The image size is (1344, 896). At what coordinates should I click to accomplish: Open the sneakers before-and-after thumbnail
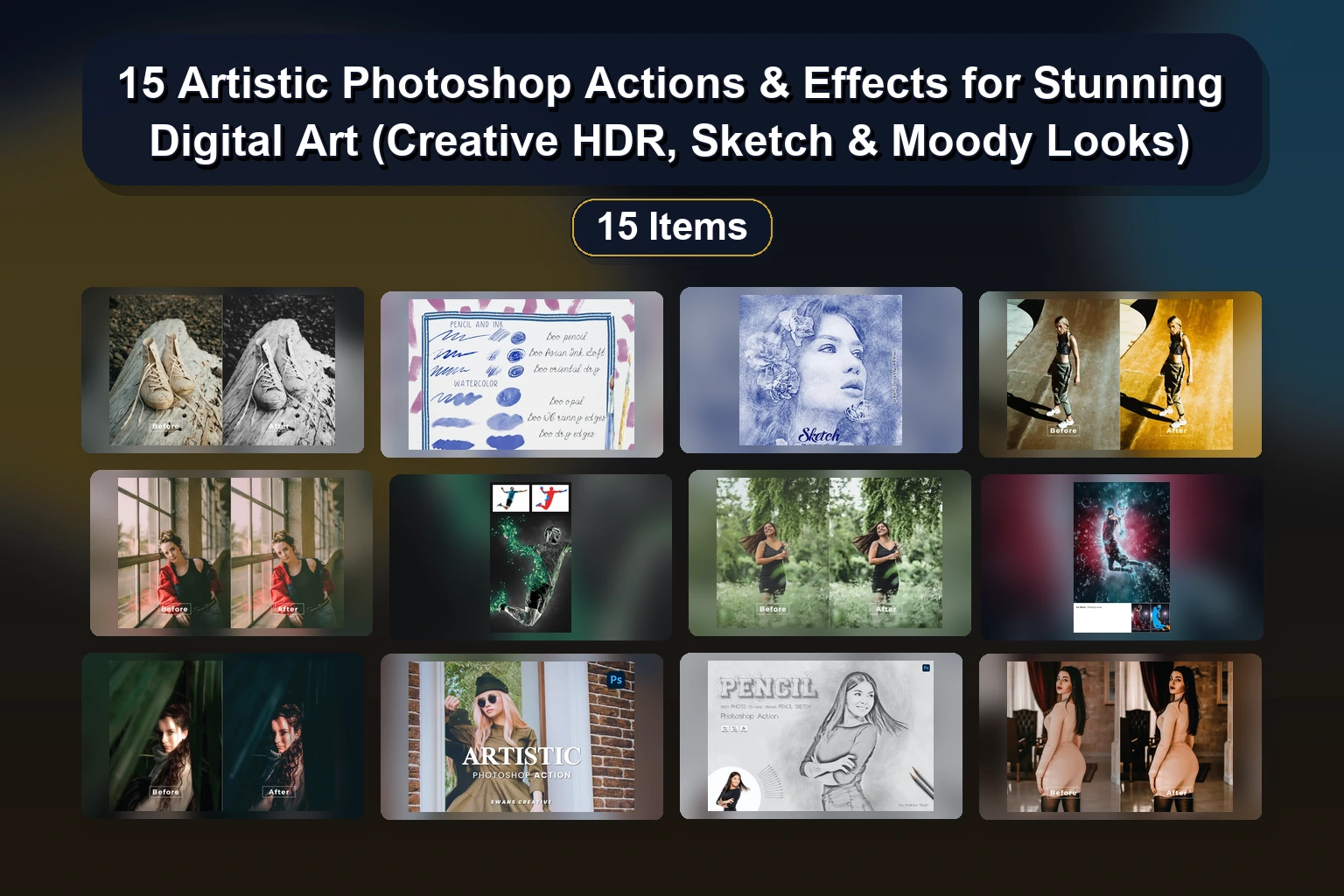(x=222, y=370)
